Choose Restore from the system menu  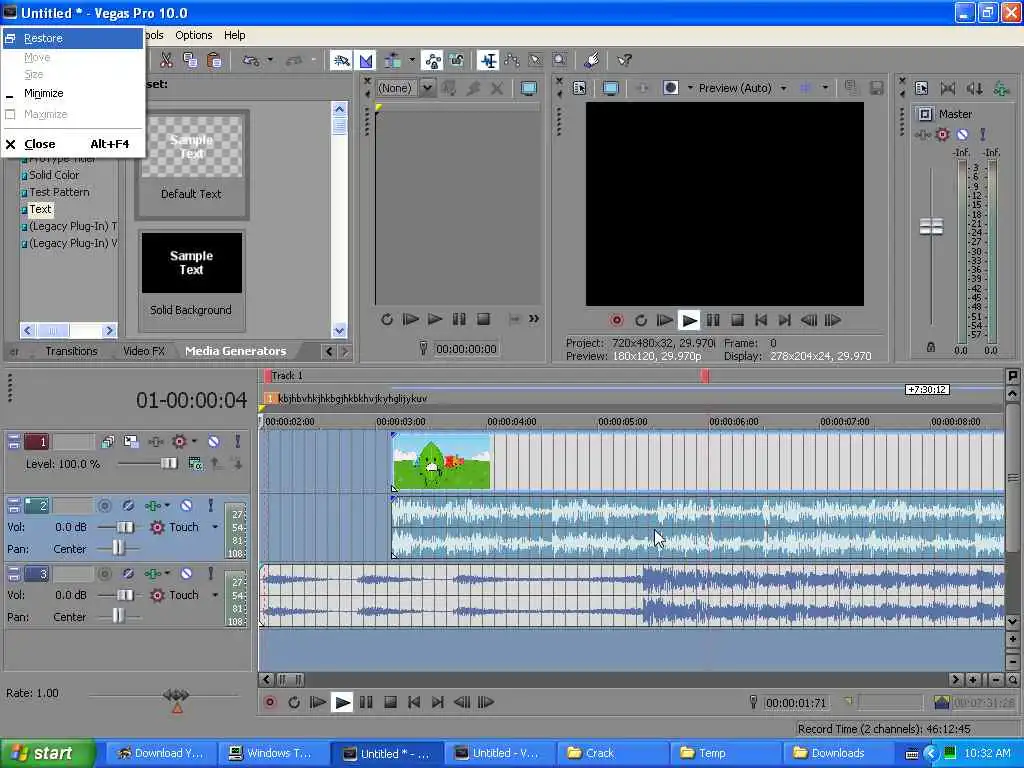click(x=72, y=39)
